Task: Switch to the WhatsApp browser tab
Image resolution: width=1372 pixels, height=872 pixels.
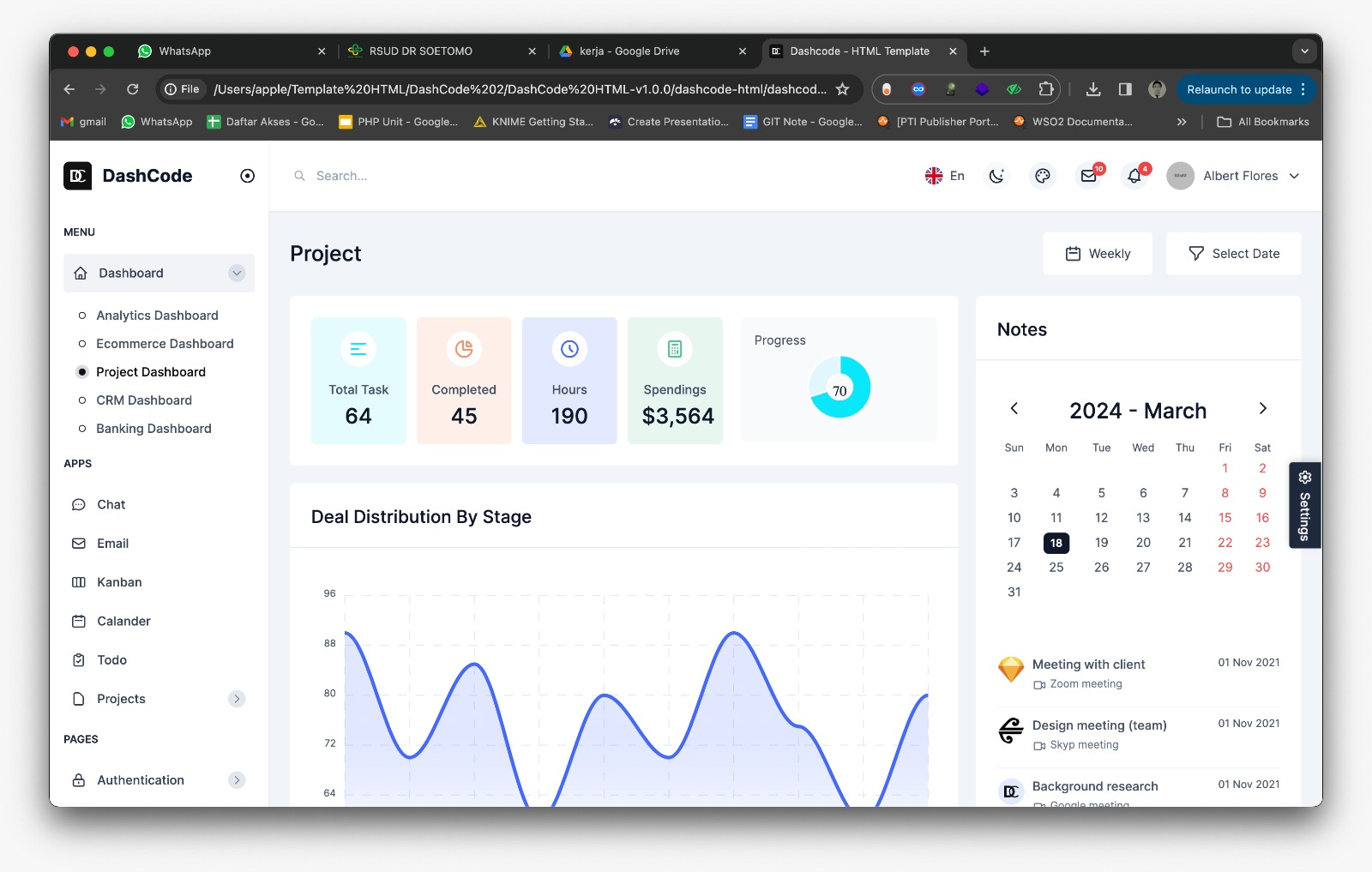Action: (x=184, y=51)
